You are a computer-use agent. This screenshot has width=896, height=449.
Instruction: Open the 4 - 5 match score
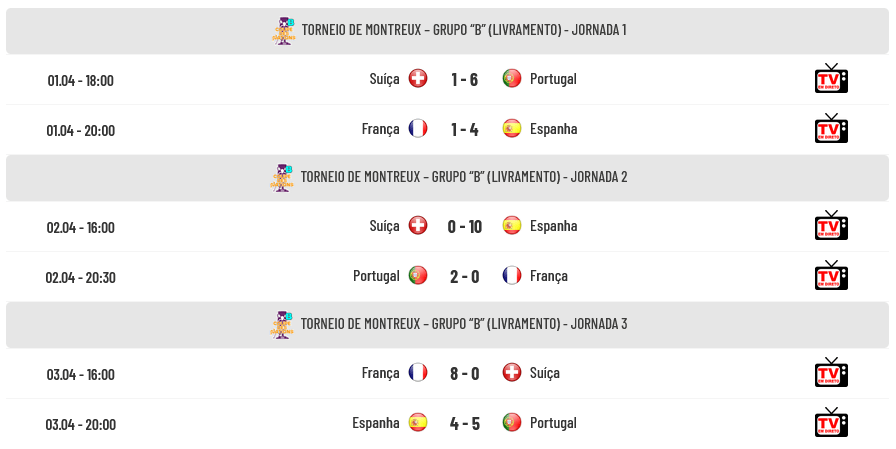point(464,423)
